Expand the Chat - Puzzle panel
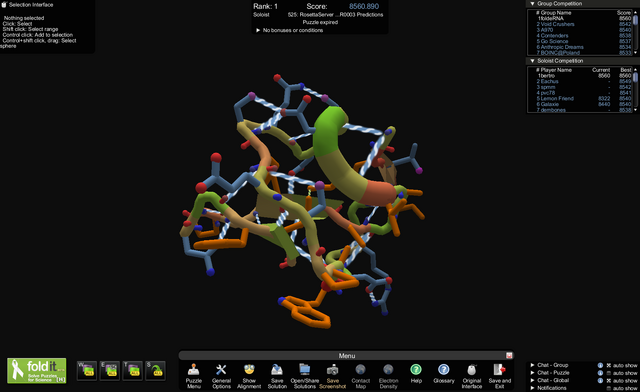640x392 pixels. point(532,372)
